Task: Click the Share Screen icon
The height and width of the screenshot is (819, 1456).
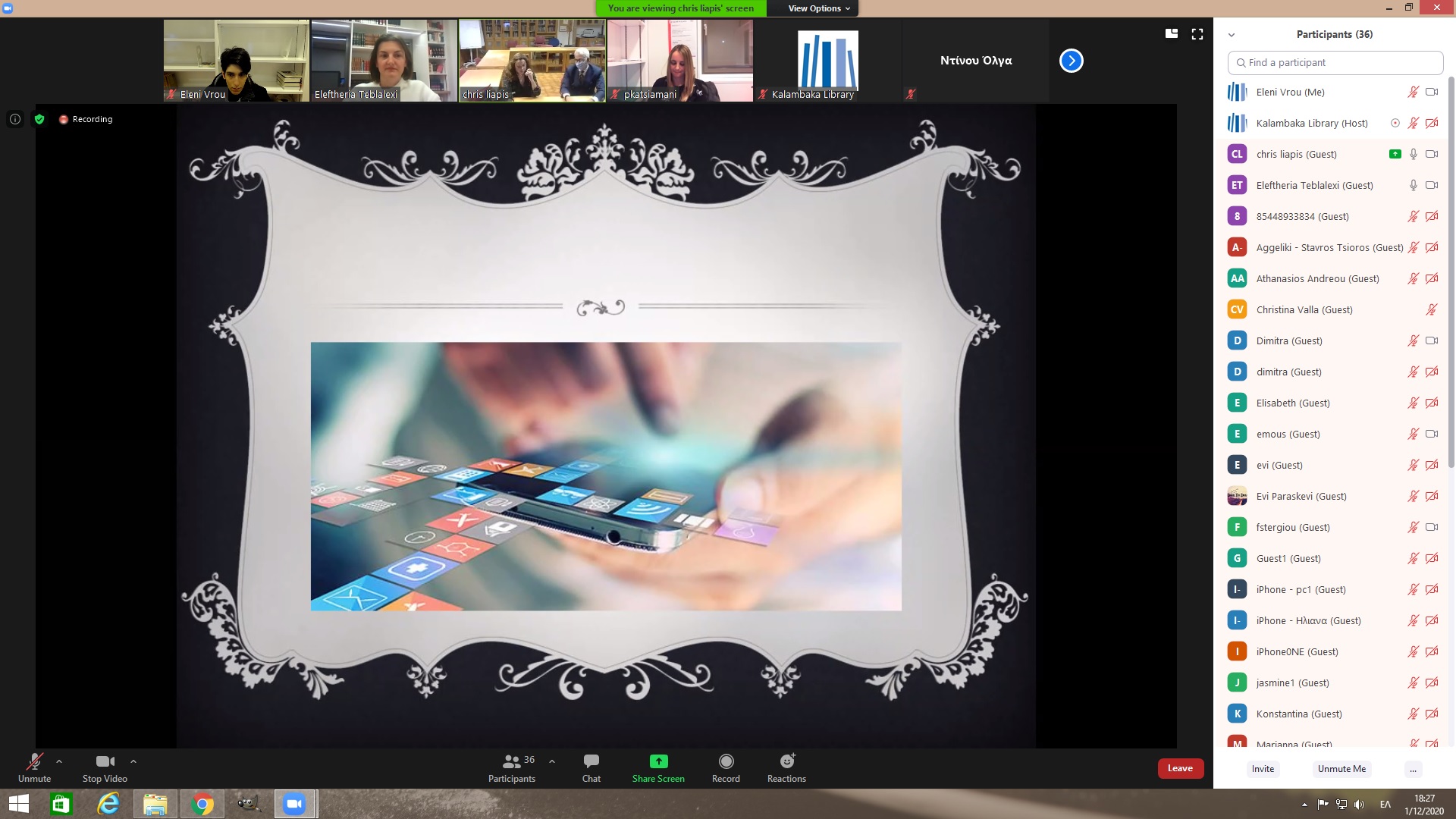Action: [x=658, y=761]
